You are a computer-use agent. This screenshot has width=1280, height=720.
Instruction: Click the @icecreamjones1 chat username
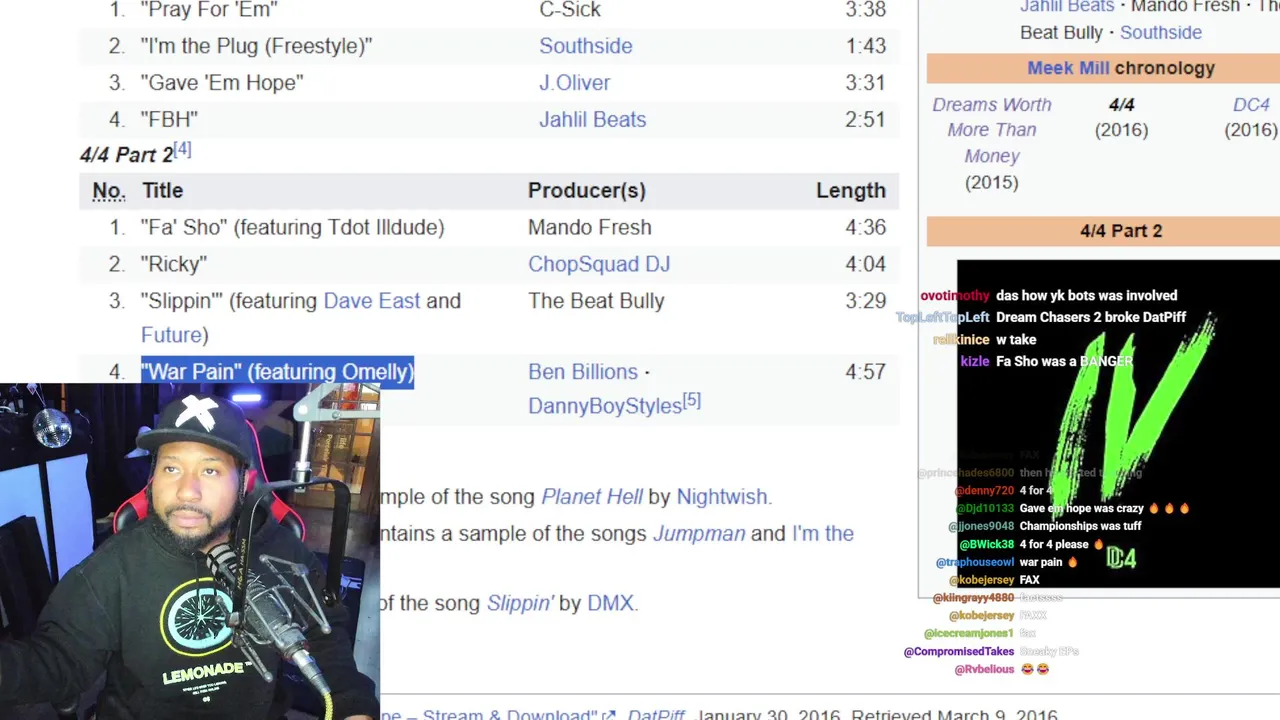968,634
